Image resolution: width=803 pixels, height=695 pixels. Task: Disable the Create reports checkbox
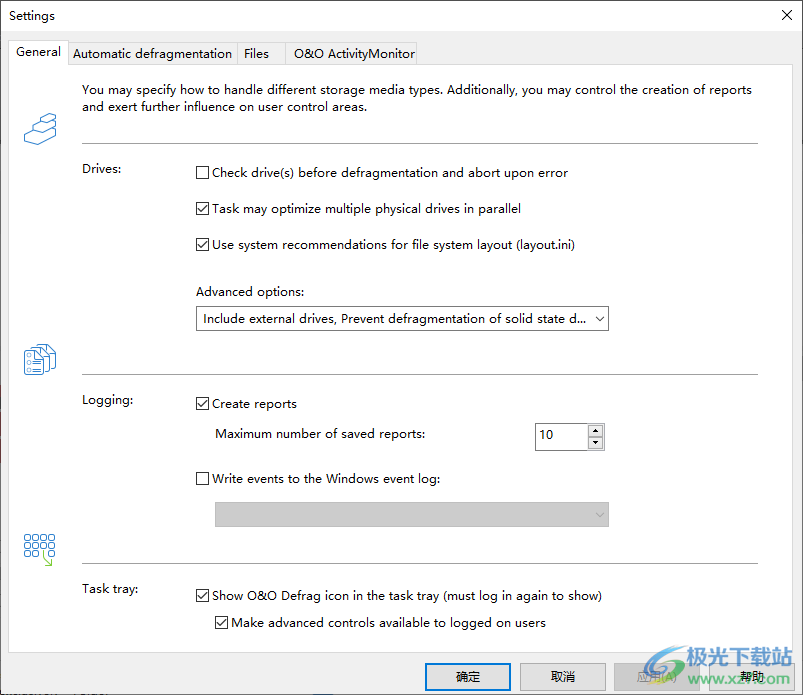tap(203, 404)
